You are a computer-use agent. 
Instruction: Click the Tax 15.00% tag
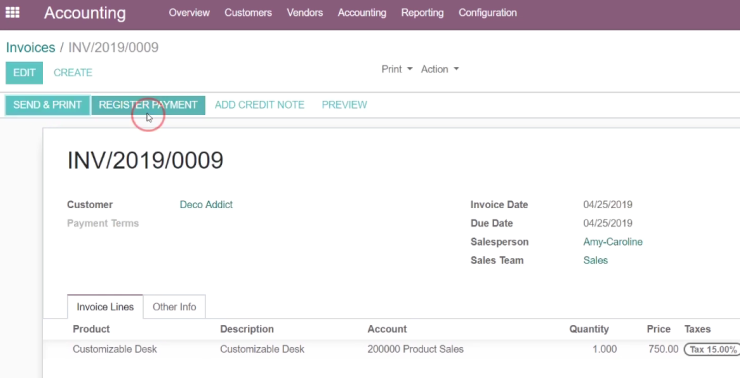[713, 350]
